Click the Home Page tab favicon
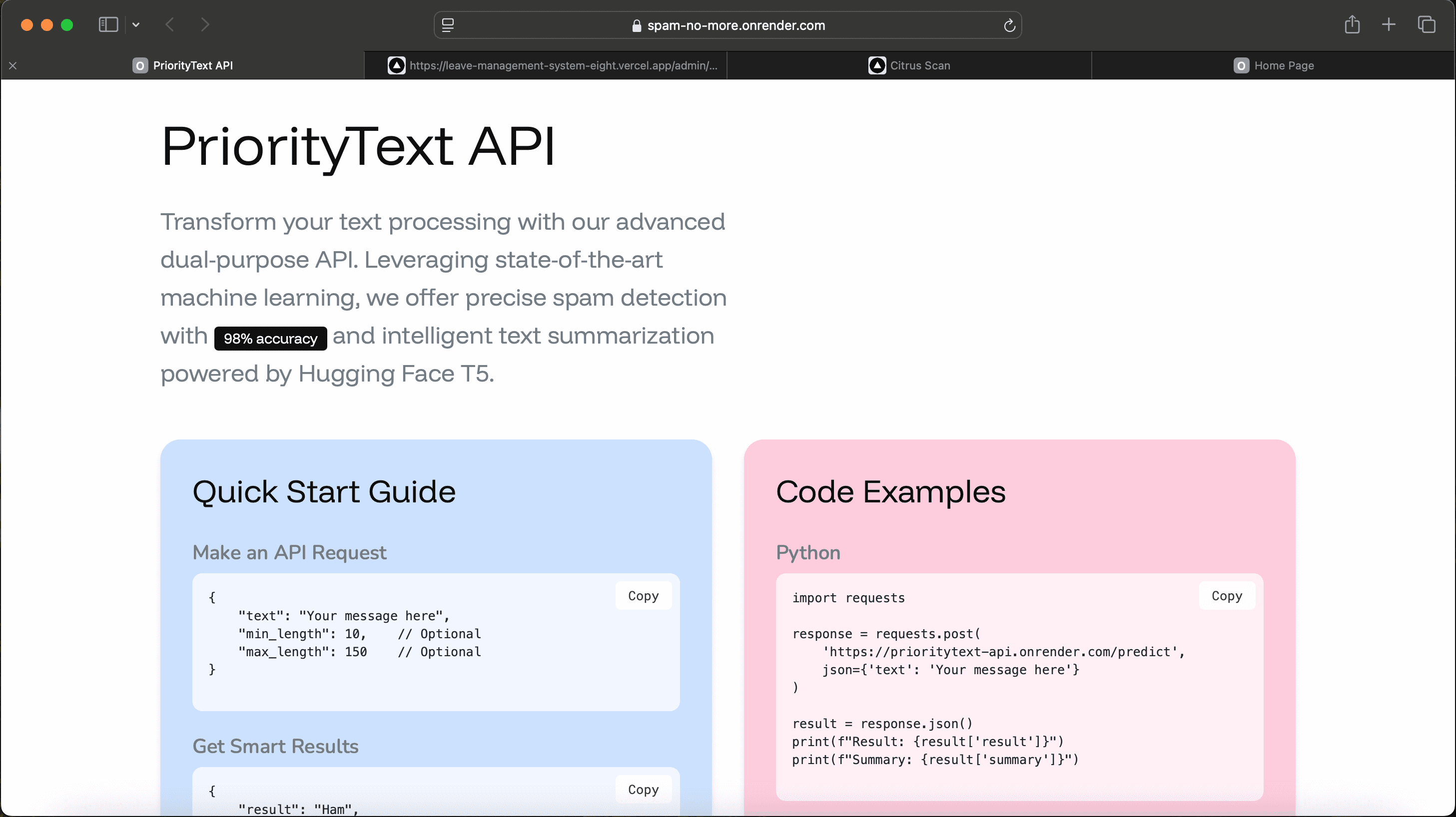The height and width of the screenshot is (817, 1456). [1241, 65]
